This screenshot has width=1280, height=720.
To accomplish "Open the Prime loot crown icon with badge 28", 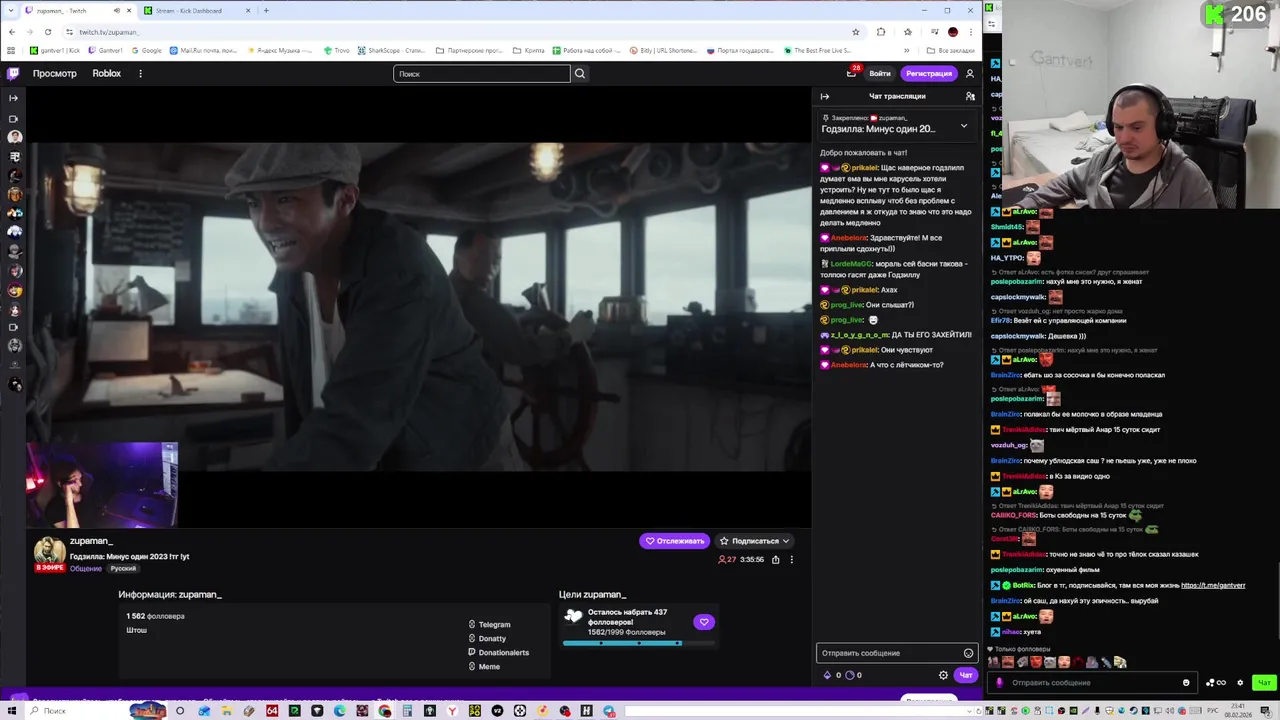I will click(x=851, y=73).
